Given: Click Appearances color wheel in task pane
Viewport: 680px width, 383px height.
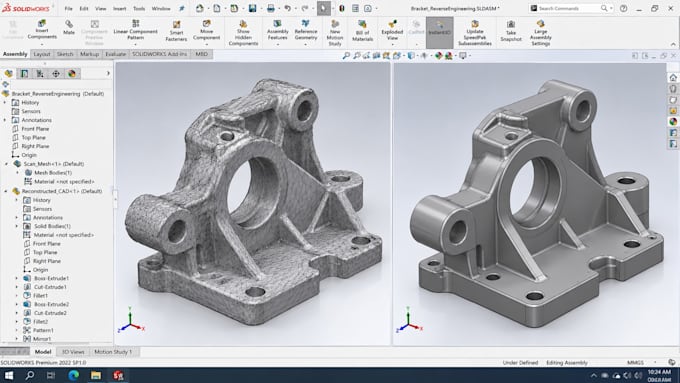Looking at the screenshot, I should pyautogui.click(x=673, y=121).
